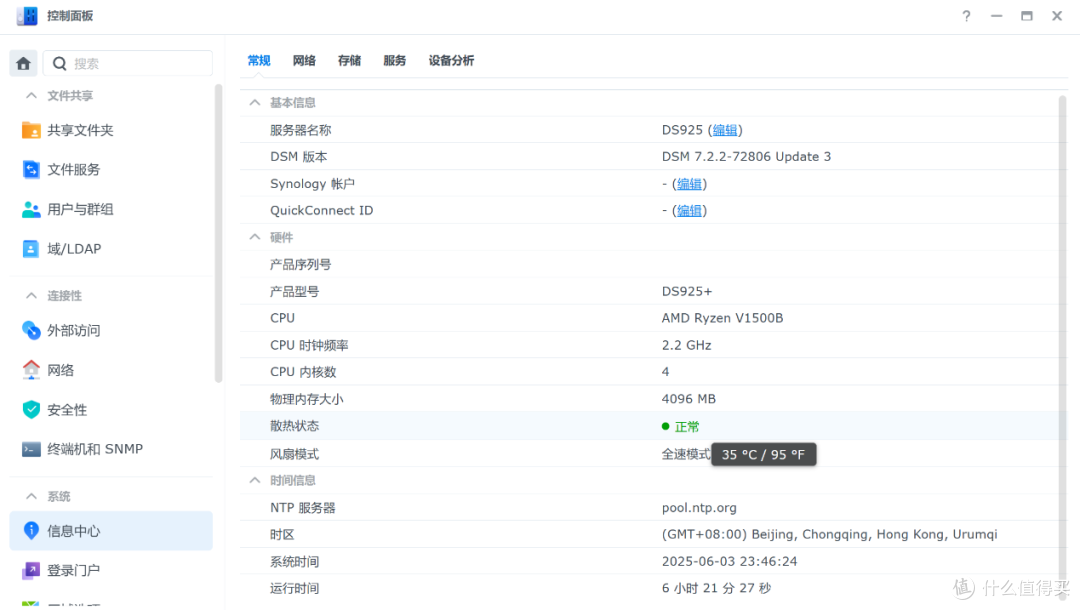Viewport: 1080px width, 610px height.
Task: Select the DSM 7.2.2-72806 Update 3 value
Action: point(746,157)
